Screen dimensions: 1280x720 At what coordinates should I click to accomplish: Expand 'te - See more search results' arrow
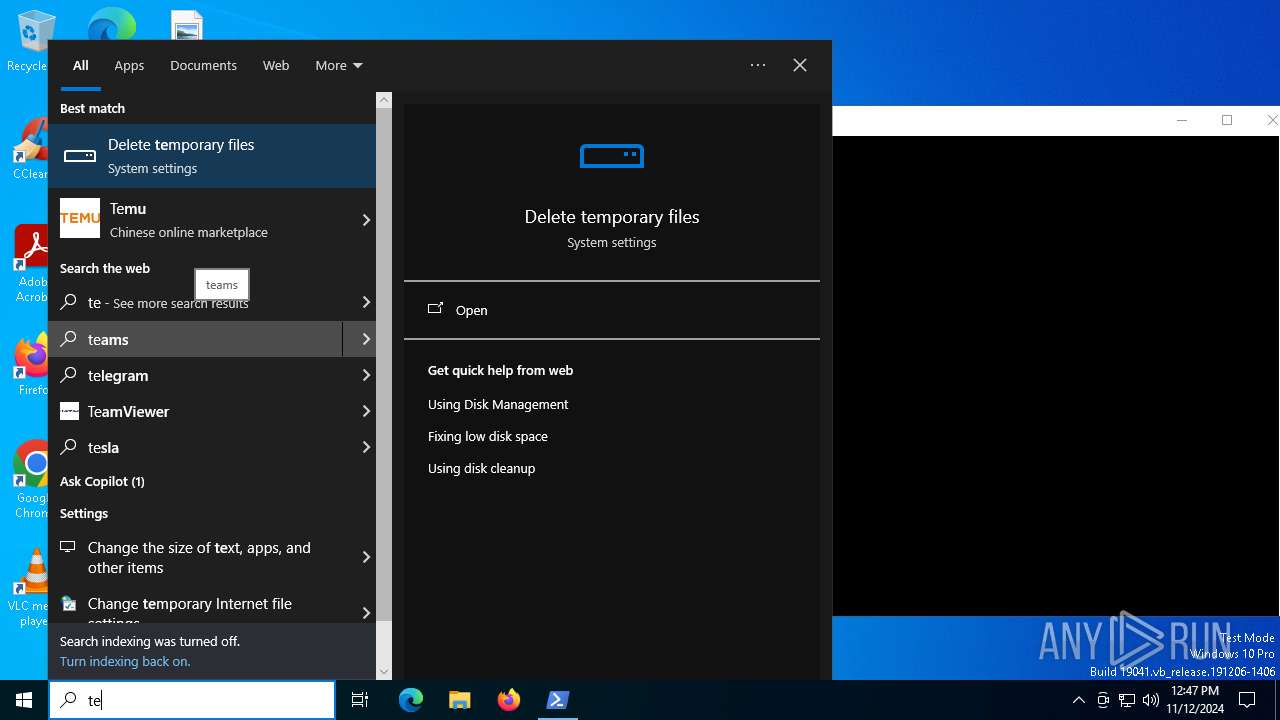(366, 302)
